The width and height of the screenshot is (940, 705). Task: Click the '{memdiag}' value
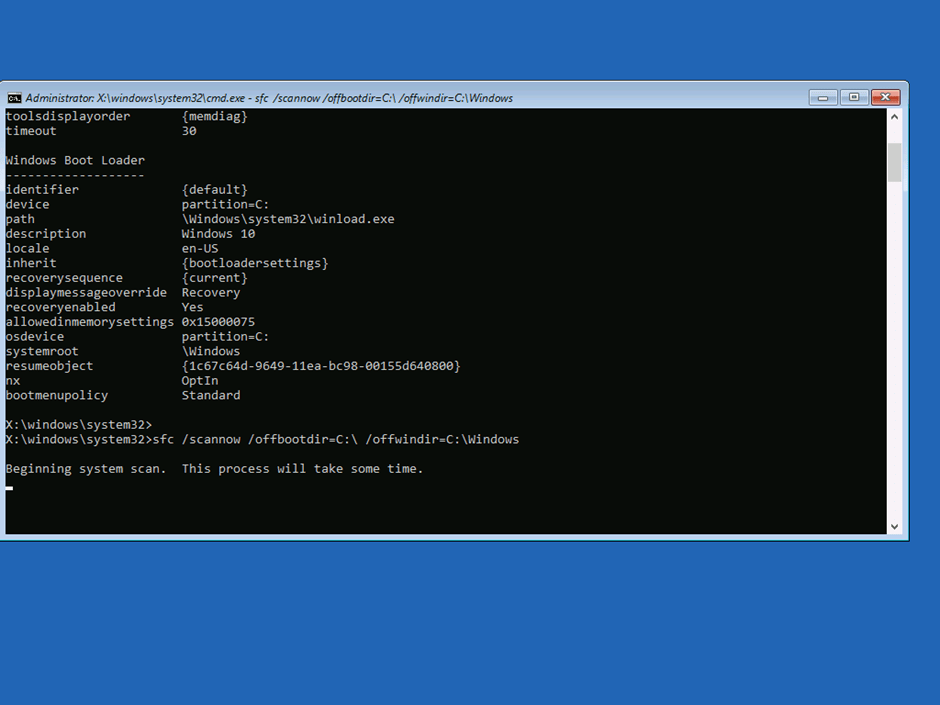[x=215, y=116]
